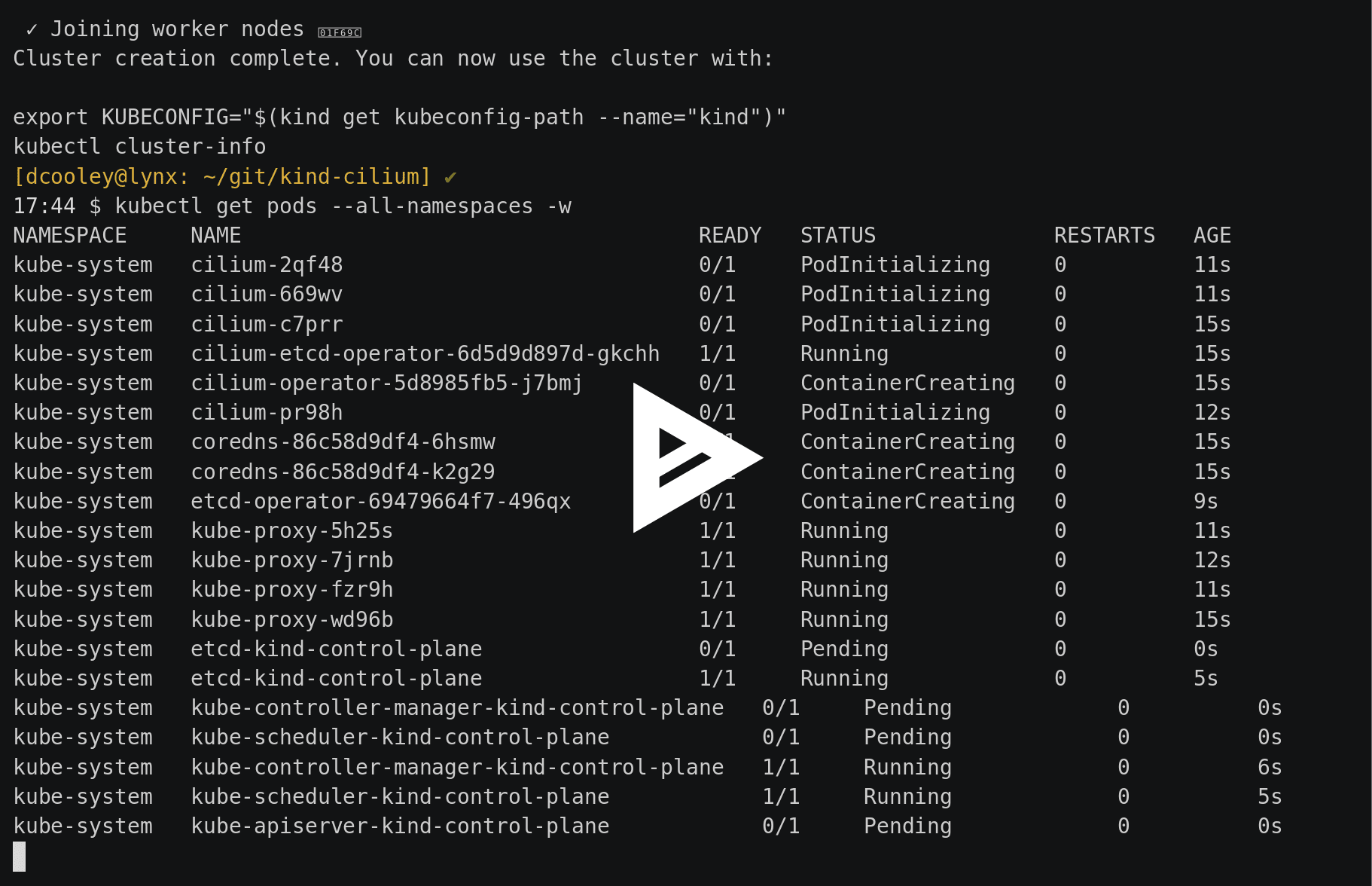The image size is (1372, 886).
Task: Click the asciinema play button overlay
Action: click(697, 457)
